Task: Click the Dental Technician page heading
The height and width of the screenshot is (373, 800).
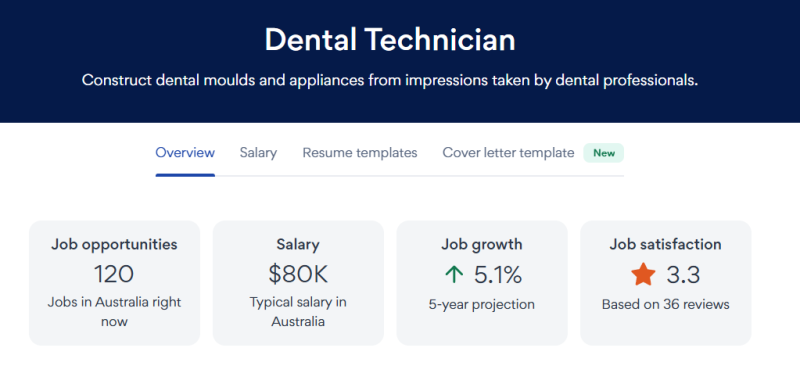Action: coord(390,39)
